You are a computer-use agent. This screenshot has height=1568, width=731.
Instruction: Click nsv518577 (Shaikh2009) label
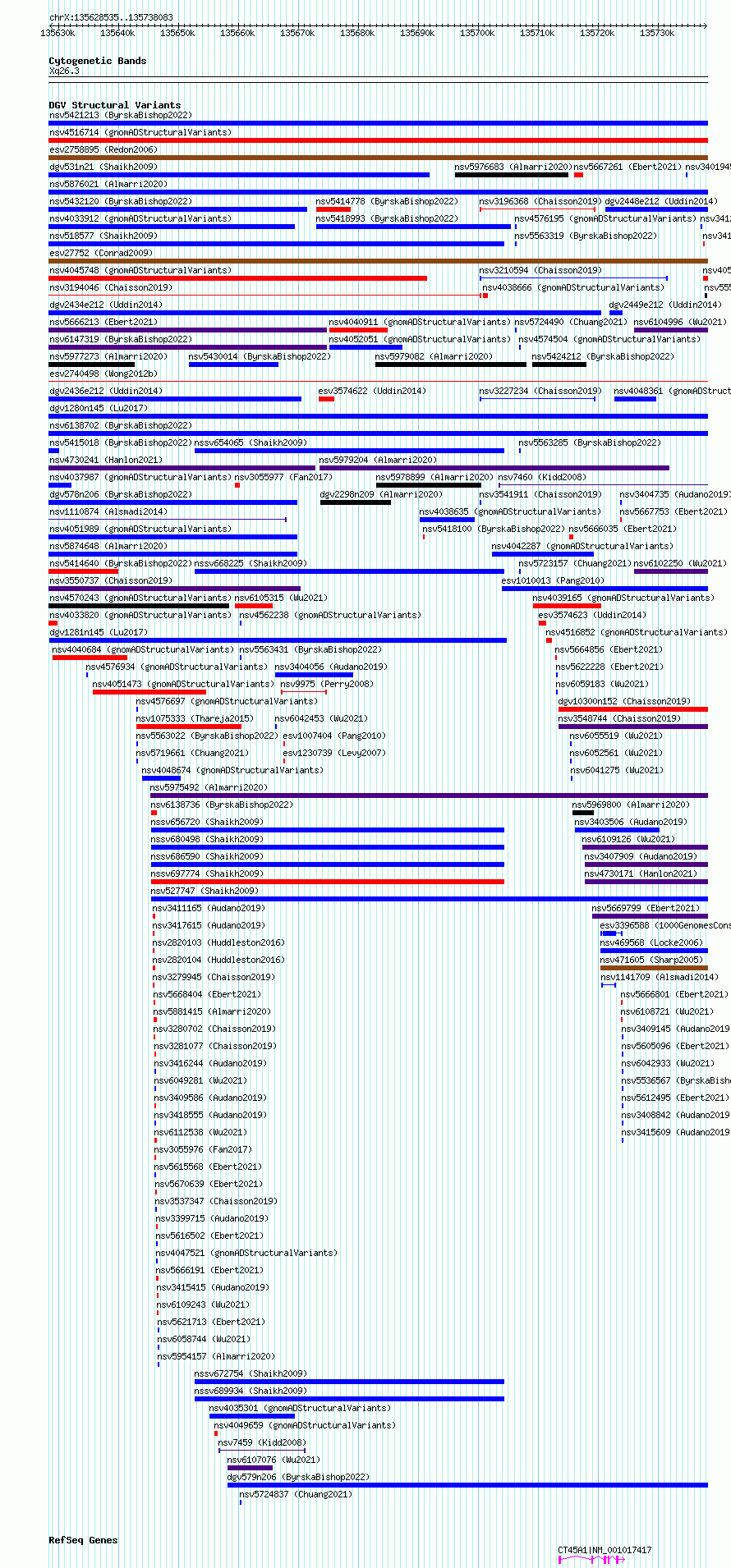[x=103, y=236]
